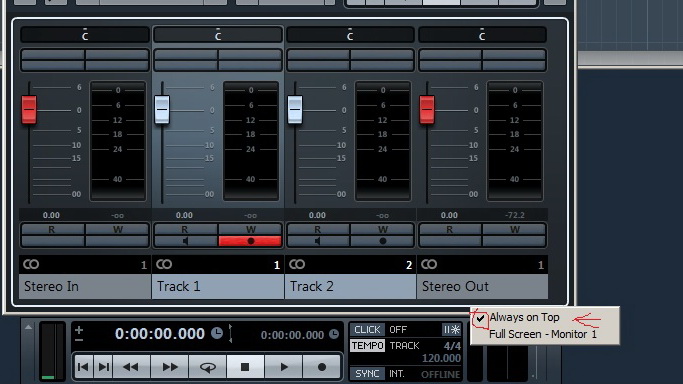Enable Write automation on Stereo In
The image size is (683, 384).
tap(117, 229)
